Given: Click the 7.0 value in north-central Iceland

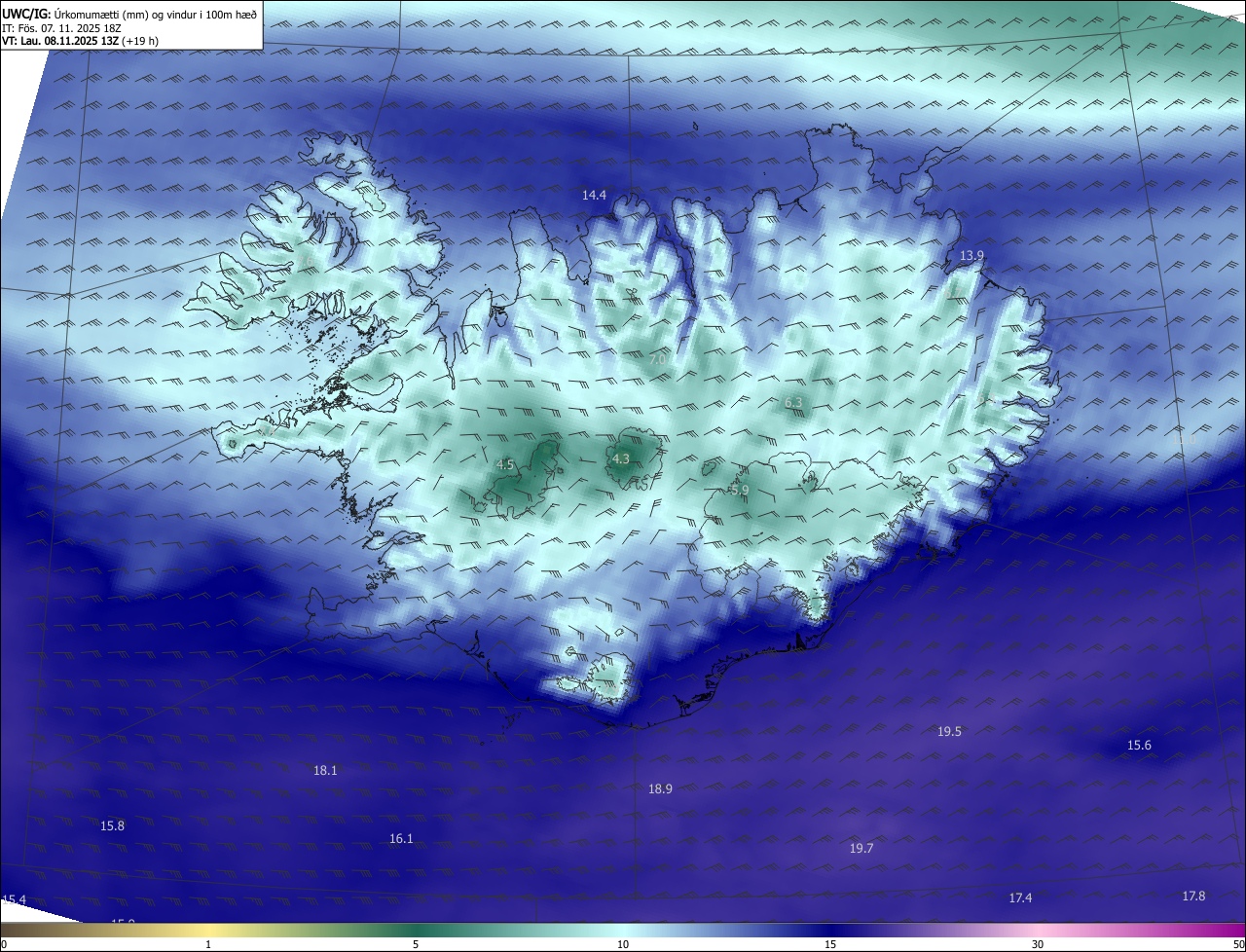Looking at the screenshot, I should pos(657,359).
